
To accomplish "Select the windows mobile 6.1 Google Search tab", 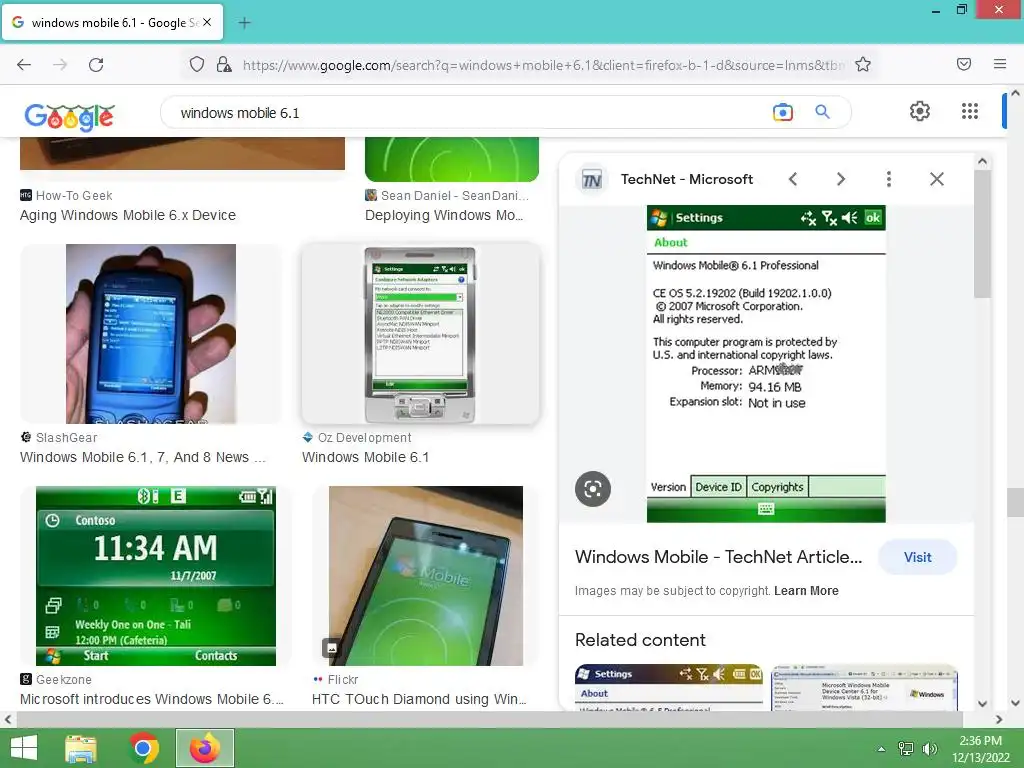I will point(112,22).
